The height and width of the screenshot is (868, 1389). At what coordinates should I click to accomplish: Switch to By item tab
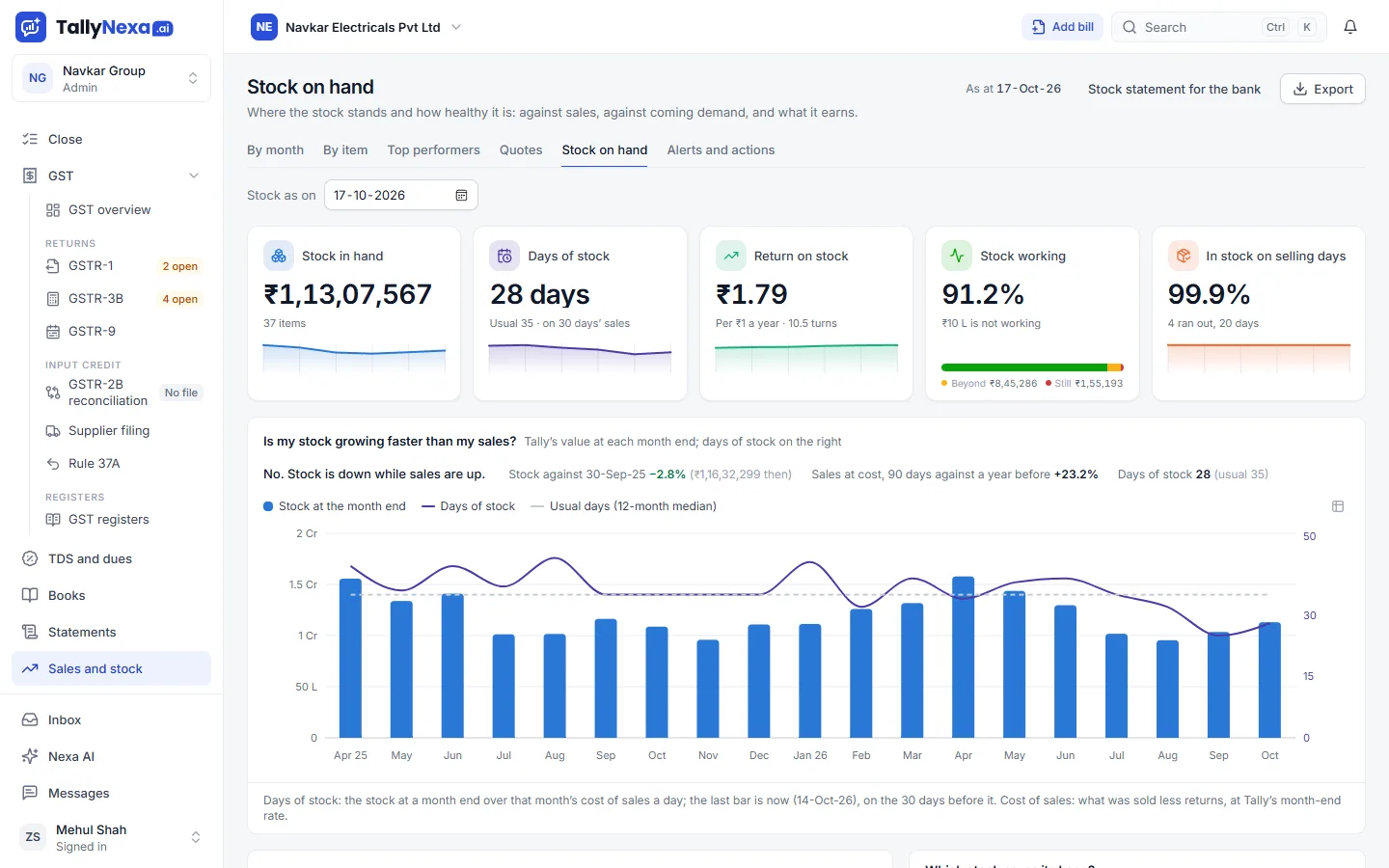point(345,149)
